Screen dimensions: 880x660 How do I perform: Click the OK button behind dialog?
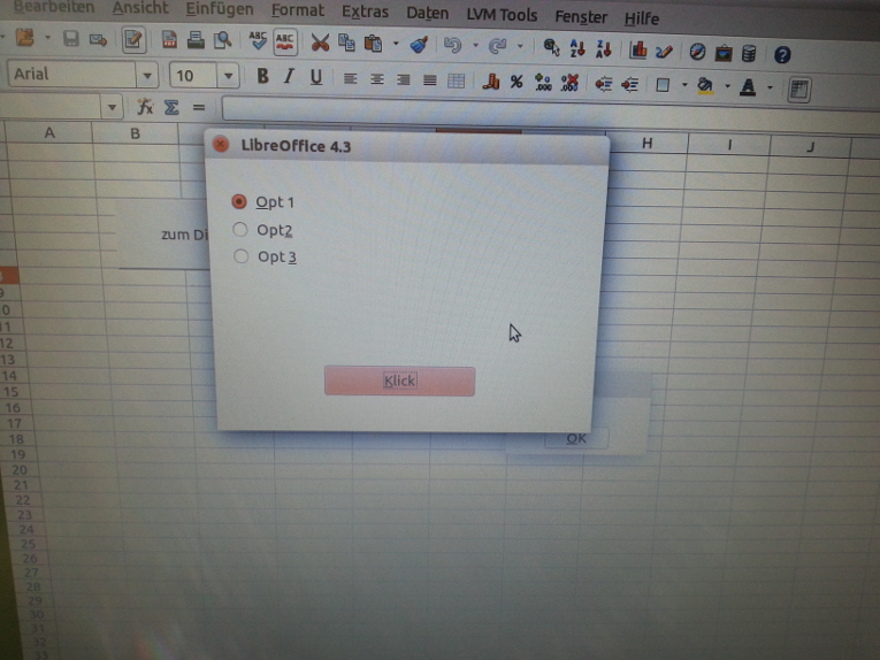click(x=576, y=438)
